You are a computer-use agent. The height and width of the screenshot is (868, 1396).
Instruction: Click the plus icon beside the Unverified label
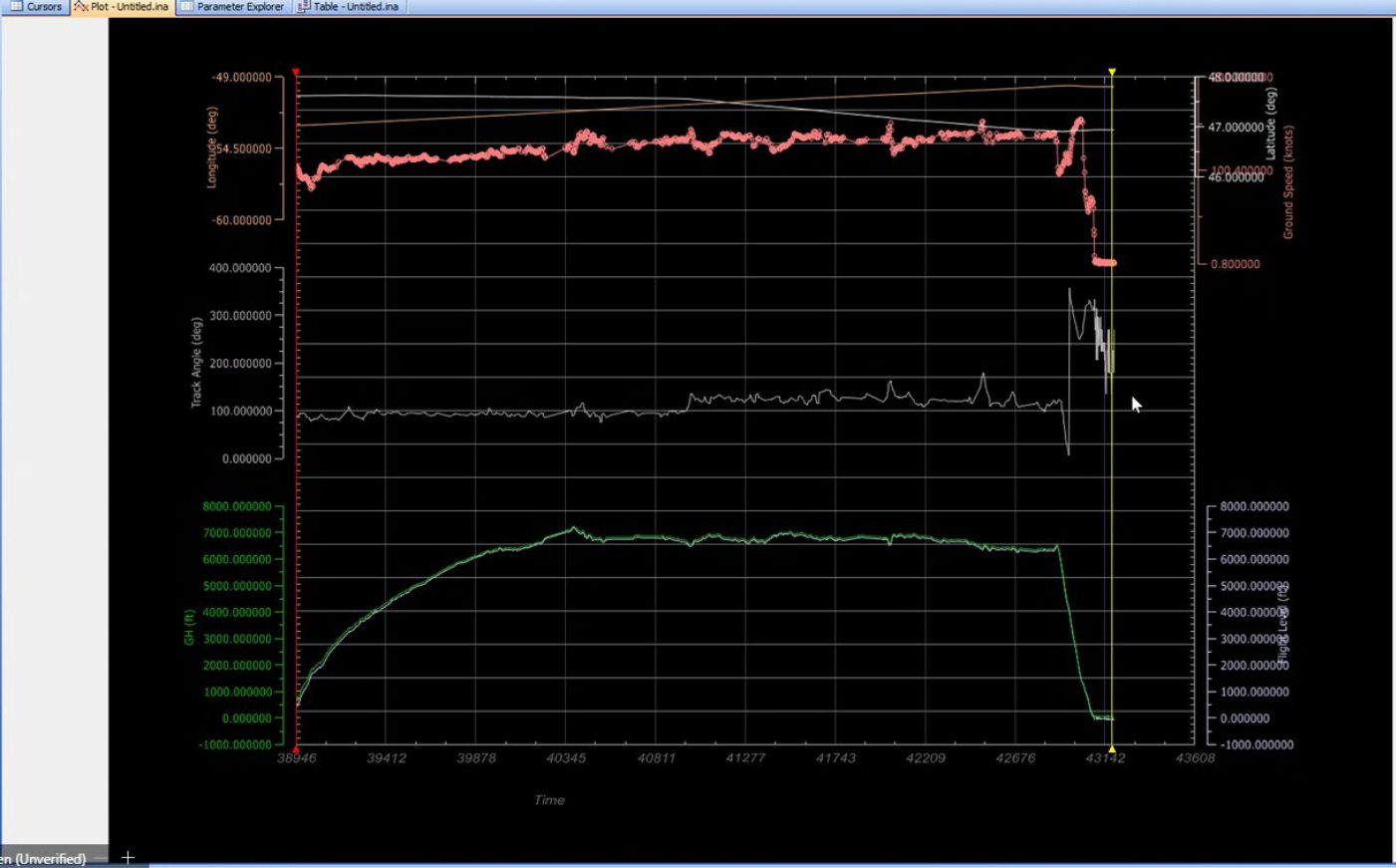(128, 857)
